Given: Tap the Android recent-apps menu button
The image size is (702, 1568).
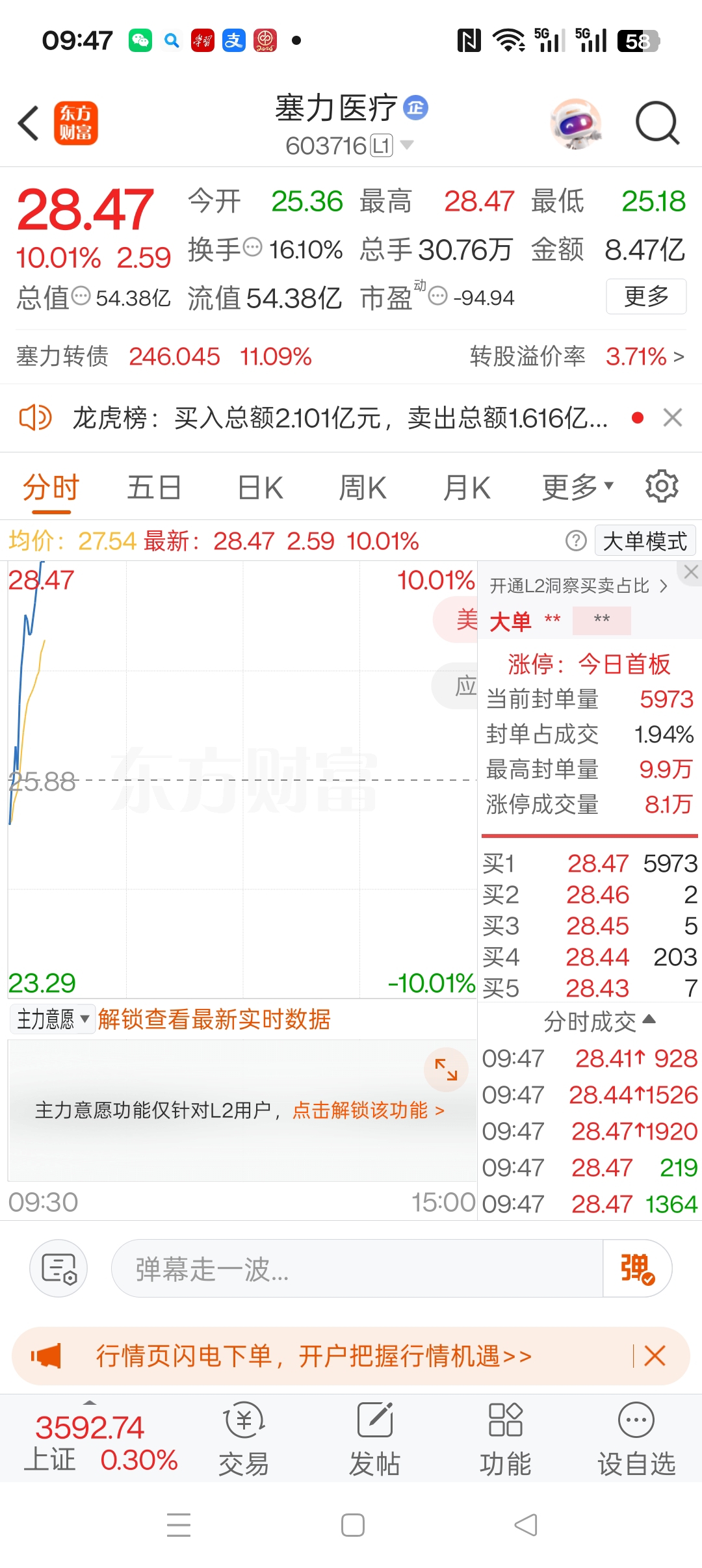Looking at the screenshot, I should [179, 1525].
